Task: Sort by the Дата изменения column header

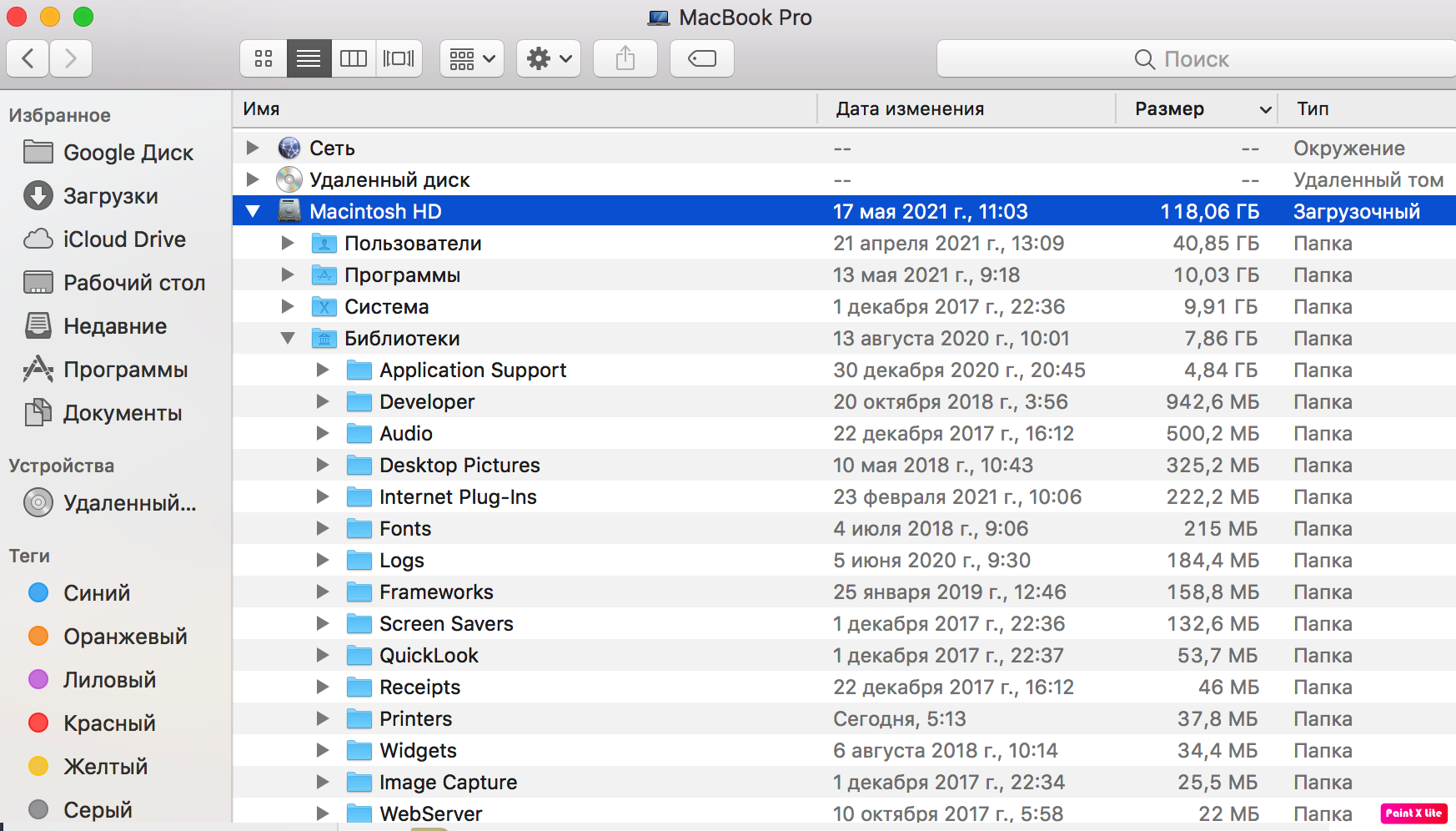Action: coord(967,109)
